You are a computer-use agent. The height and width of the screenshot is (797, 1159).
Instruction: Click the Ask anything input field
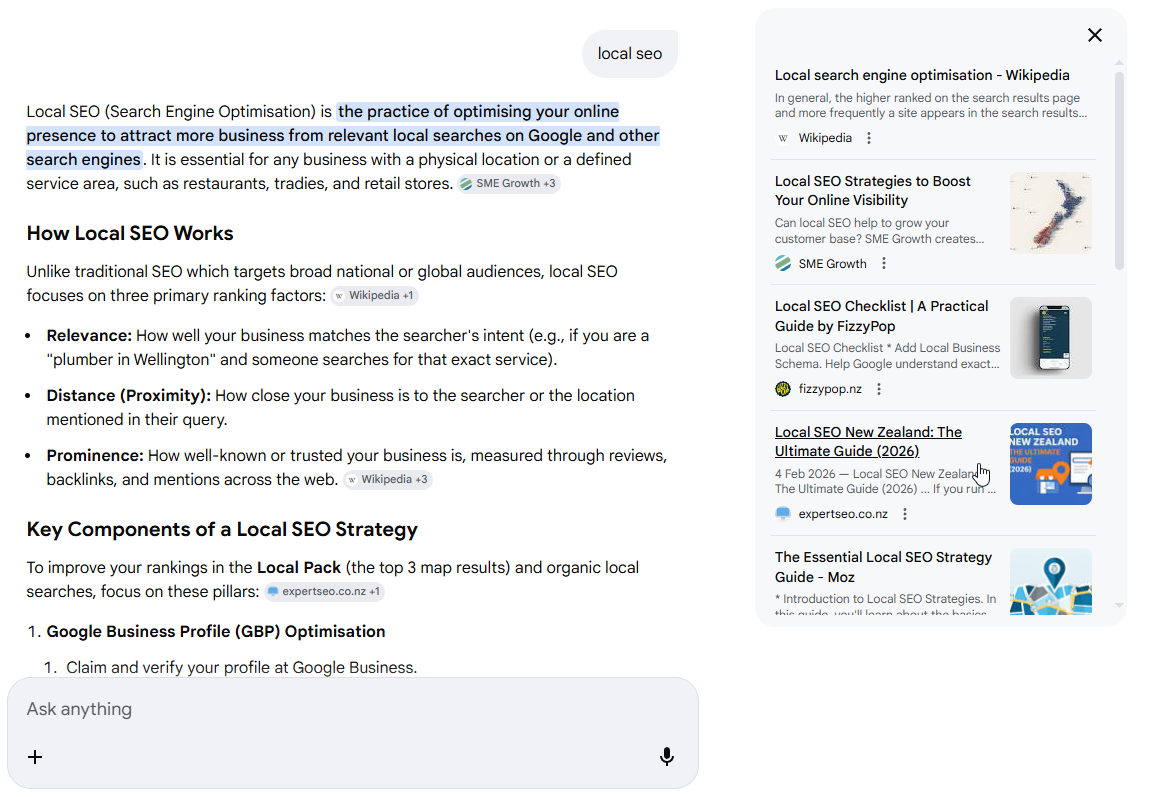352,709
